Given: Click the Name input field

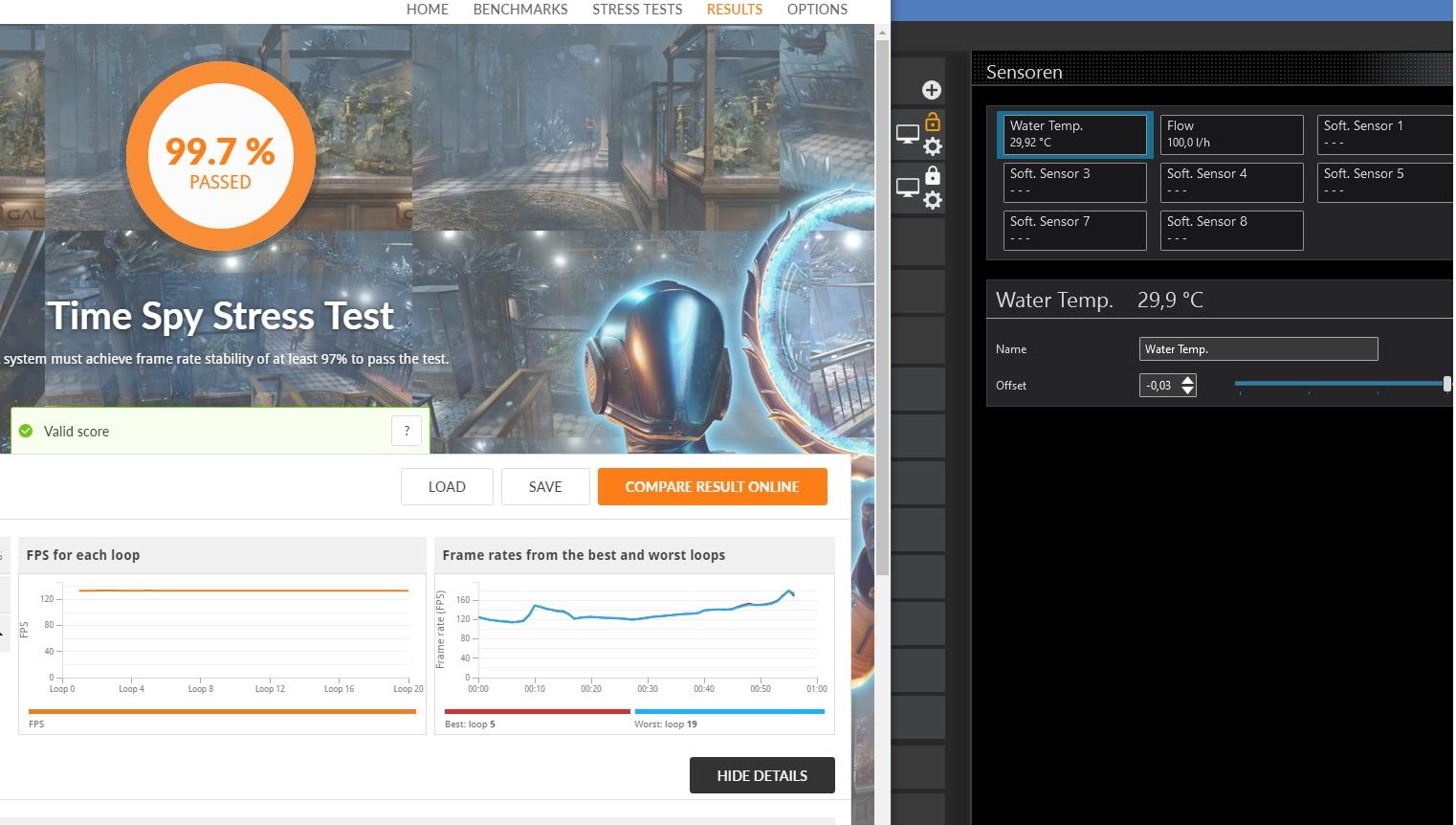Looking at the screenshot, I should point(1259,349).
